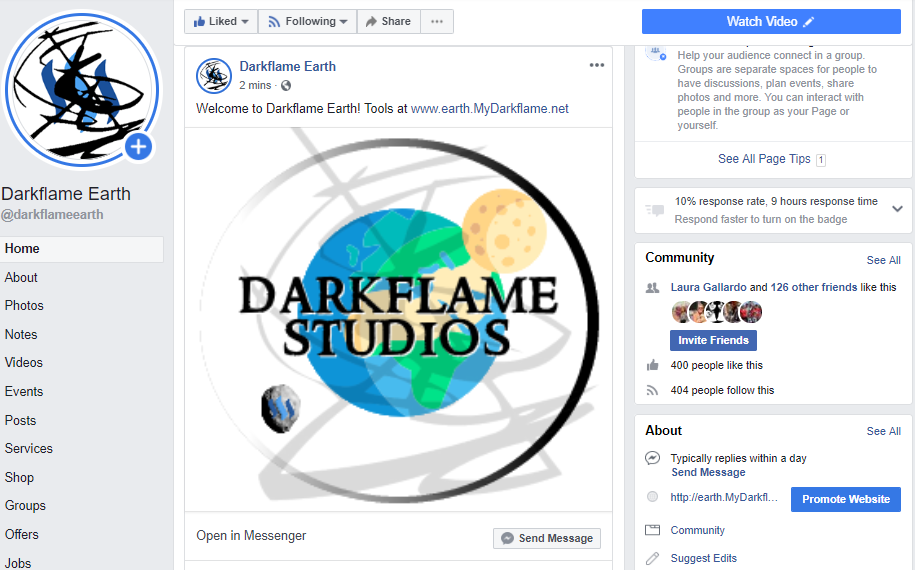
Task: Open the http://earth.MyDarkfl... website link
Action: (x=724, y=497)
